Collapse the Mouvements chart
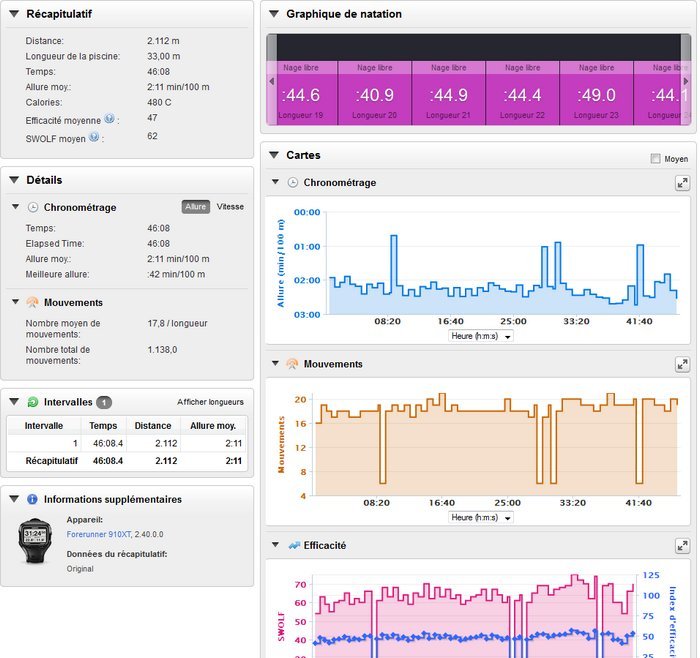The width and height of the screenshot is (700, 658). tap(275, 363)
